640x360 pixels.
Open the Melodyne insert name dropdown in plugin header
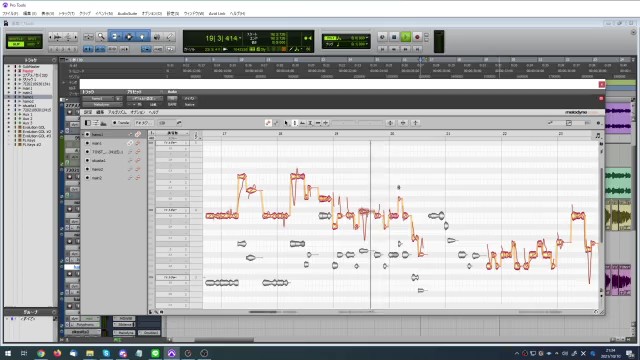click(102, 104)
